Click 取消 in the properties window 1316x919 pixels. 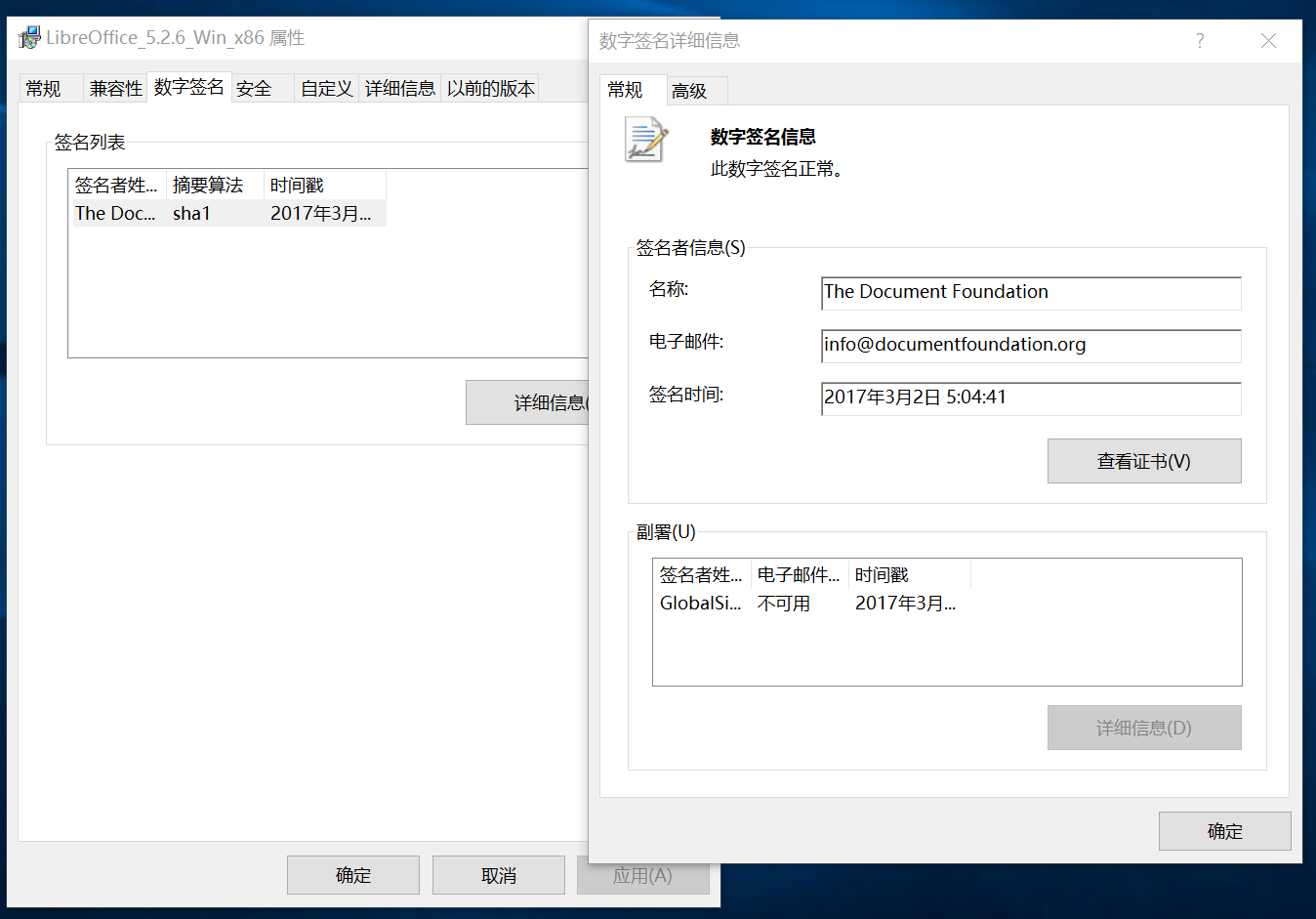(x=499, y=875)
